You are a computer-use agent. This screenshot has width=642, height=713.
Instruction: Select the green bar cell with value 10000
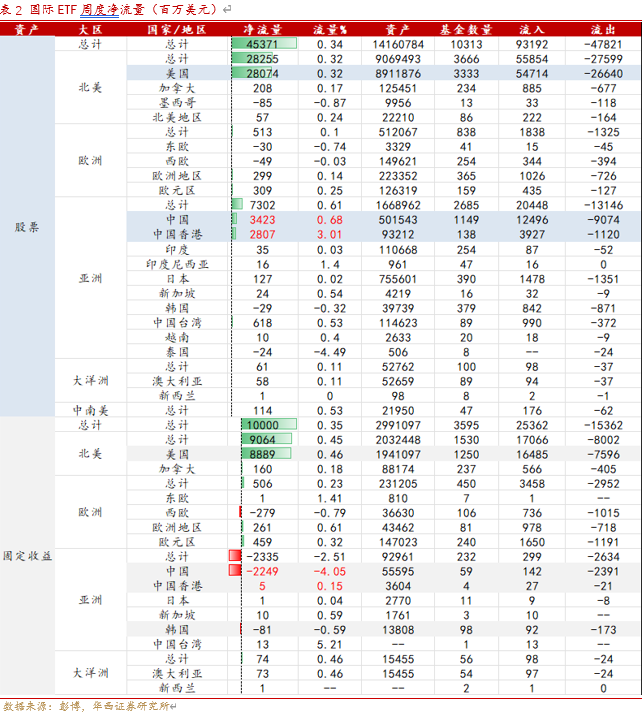262,425
